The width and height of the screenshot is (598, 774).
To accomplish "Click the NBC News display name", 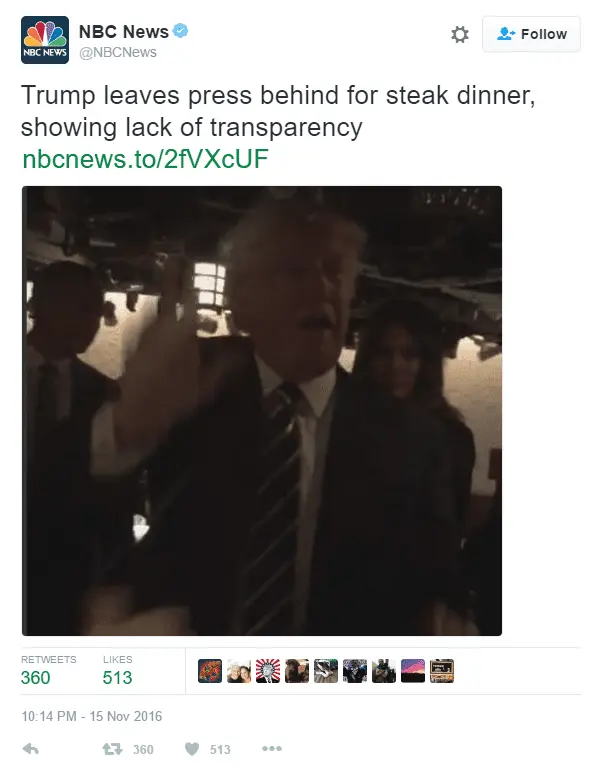I will (123, 32).
